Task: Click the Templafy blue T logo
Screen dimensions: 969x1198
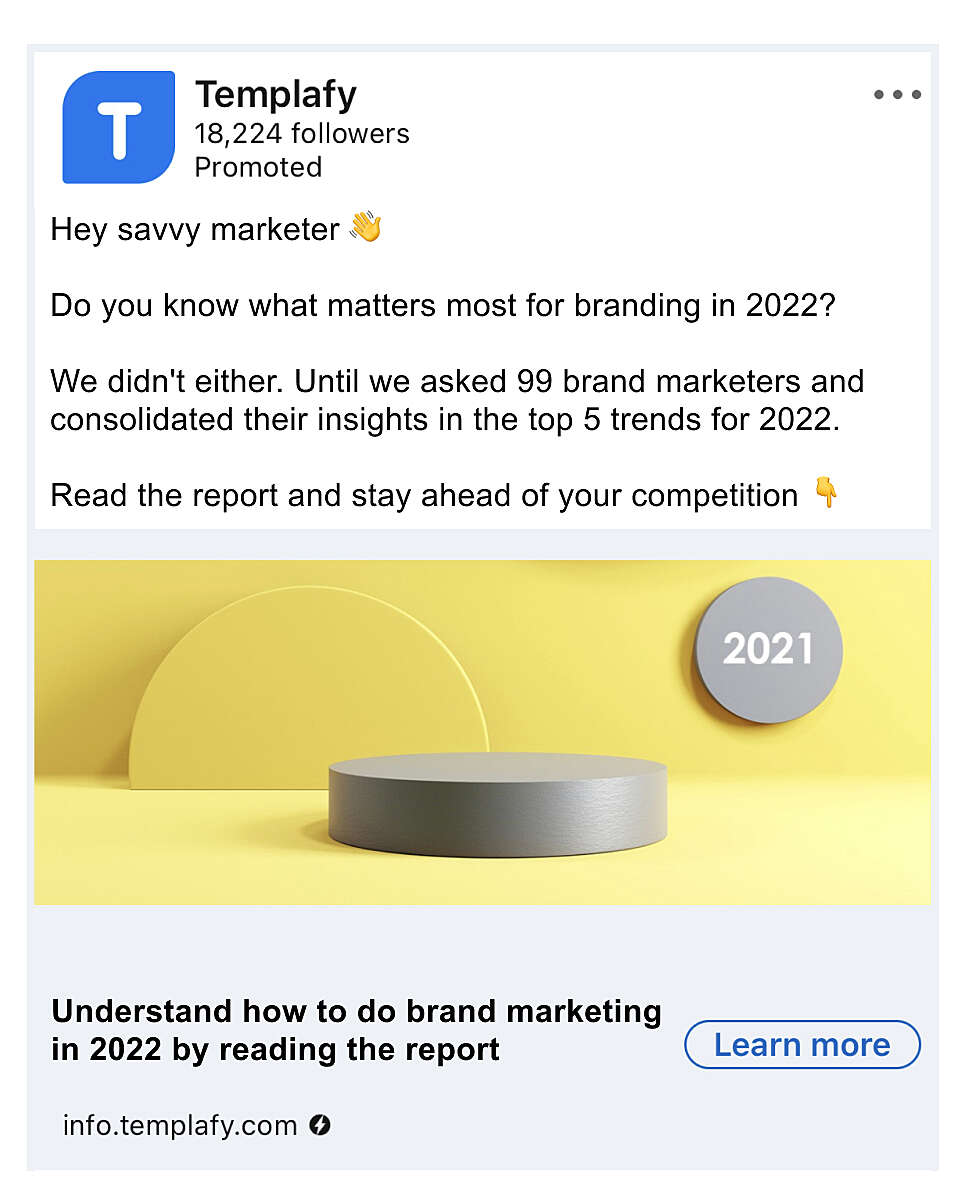Action: [118, 127]
